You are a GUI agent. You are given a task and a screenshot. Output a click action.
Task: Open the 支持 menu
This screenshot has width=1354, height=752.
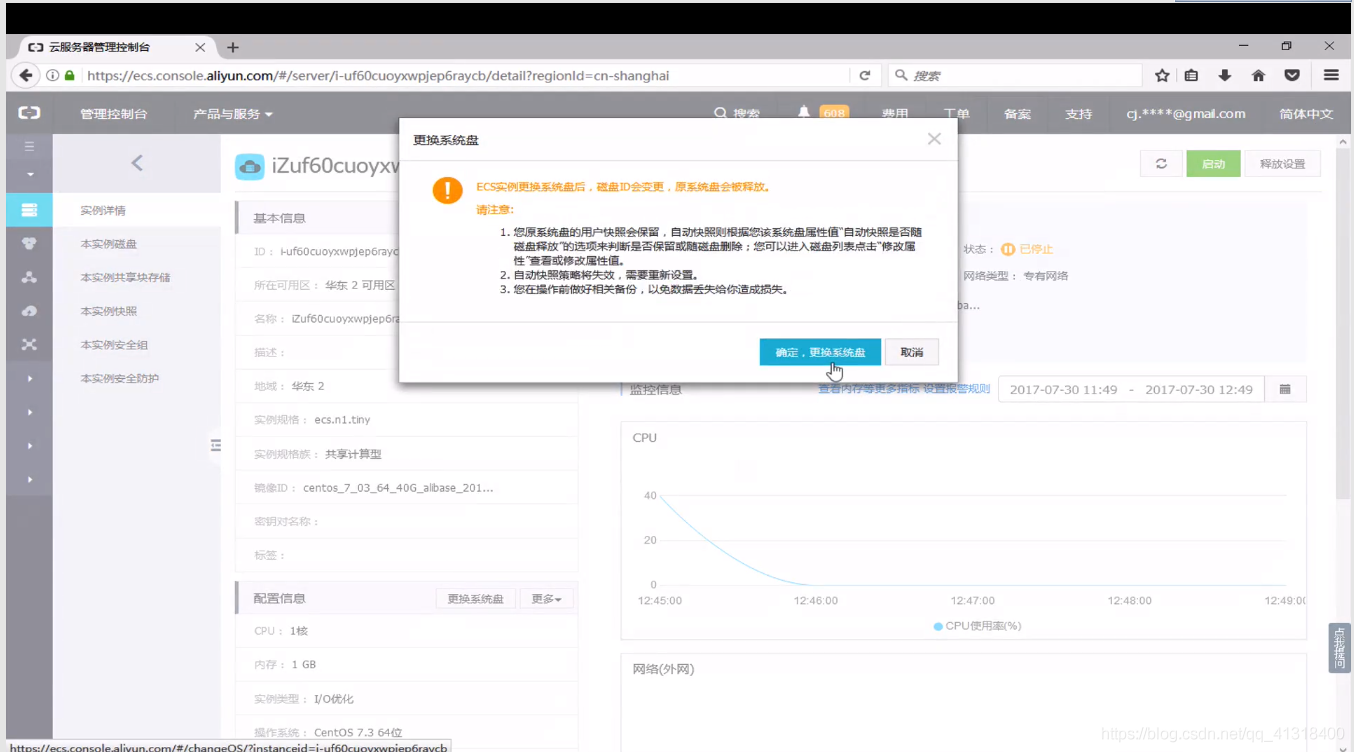click(1079, 114)
